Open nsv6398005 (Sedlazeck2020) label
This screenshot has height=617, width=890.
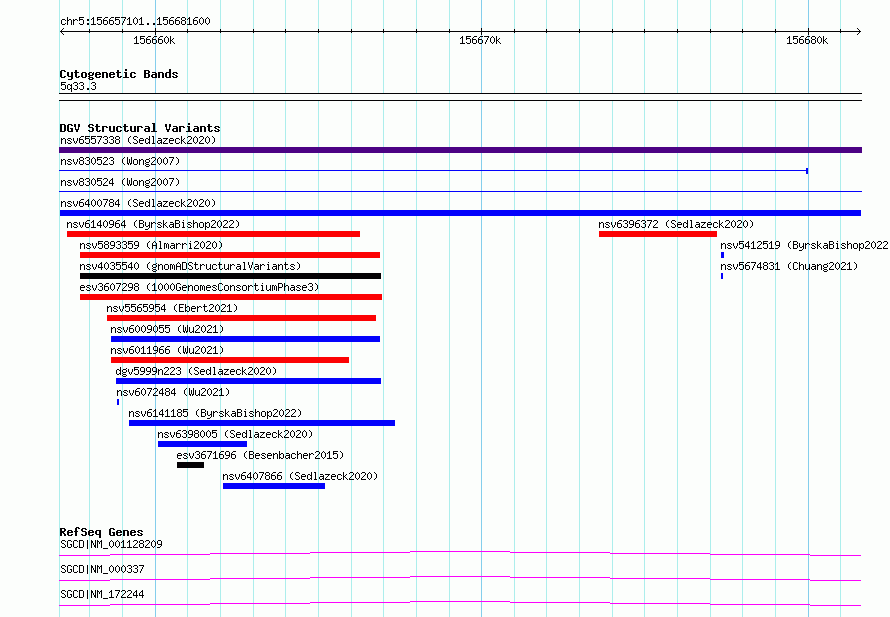point(235,434)
